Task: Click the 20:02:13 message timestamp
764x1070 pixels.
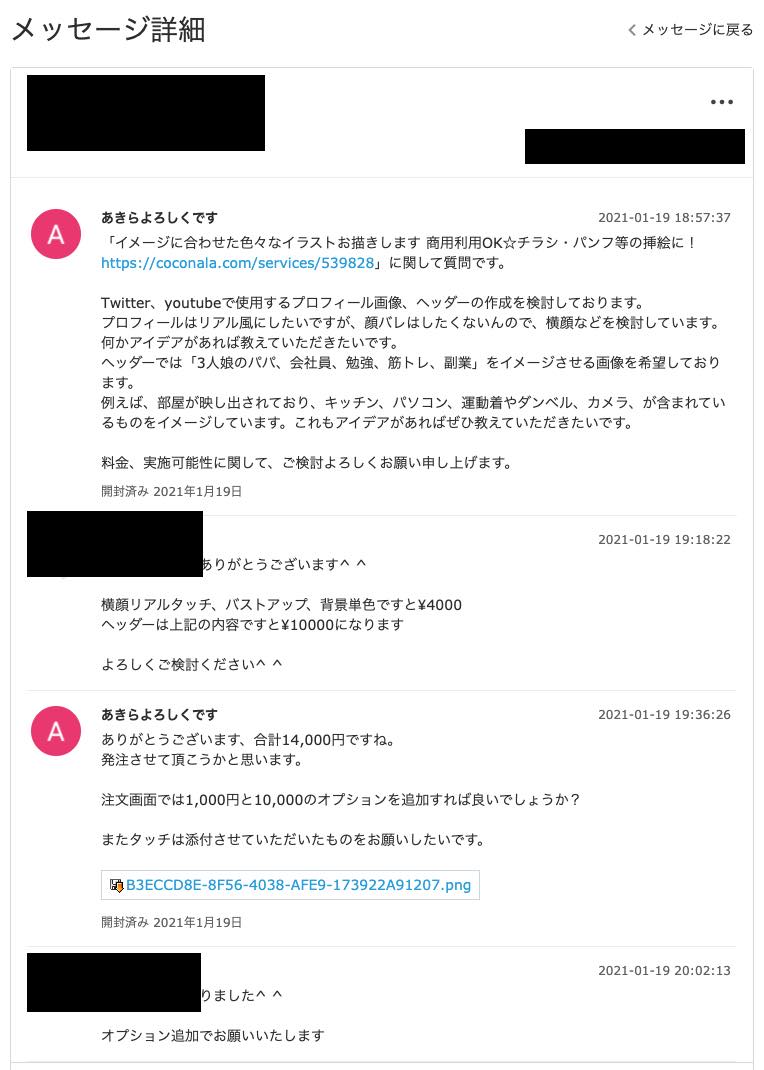Action: click(x=664, y=970)
